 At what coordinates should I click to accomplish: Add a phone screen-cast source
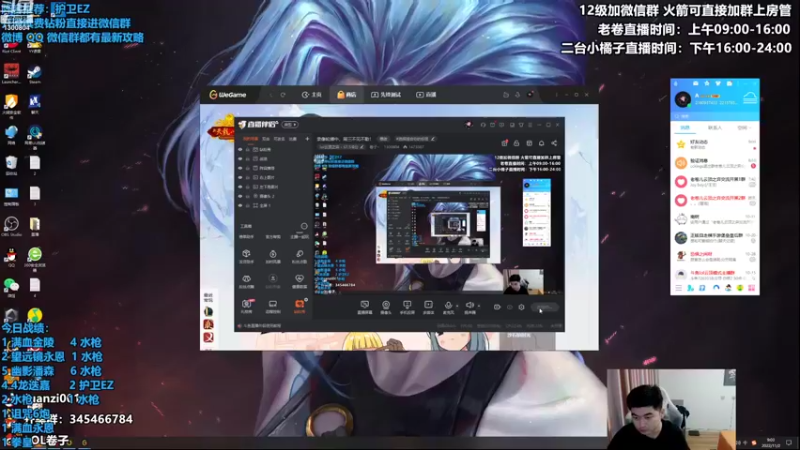[407, 305]
